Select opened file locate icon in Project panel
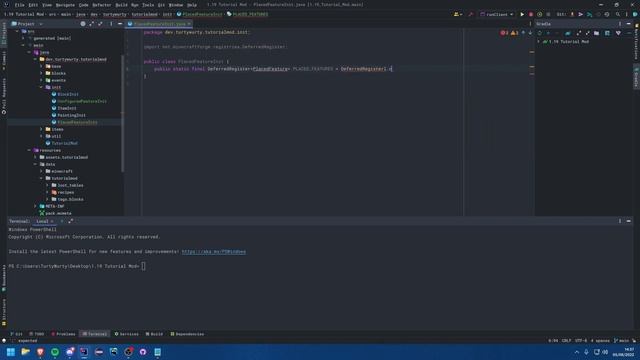640x360 pixels. [83, 24]
